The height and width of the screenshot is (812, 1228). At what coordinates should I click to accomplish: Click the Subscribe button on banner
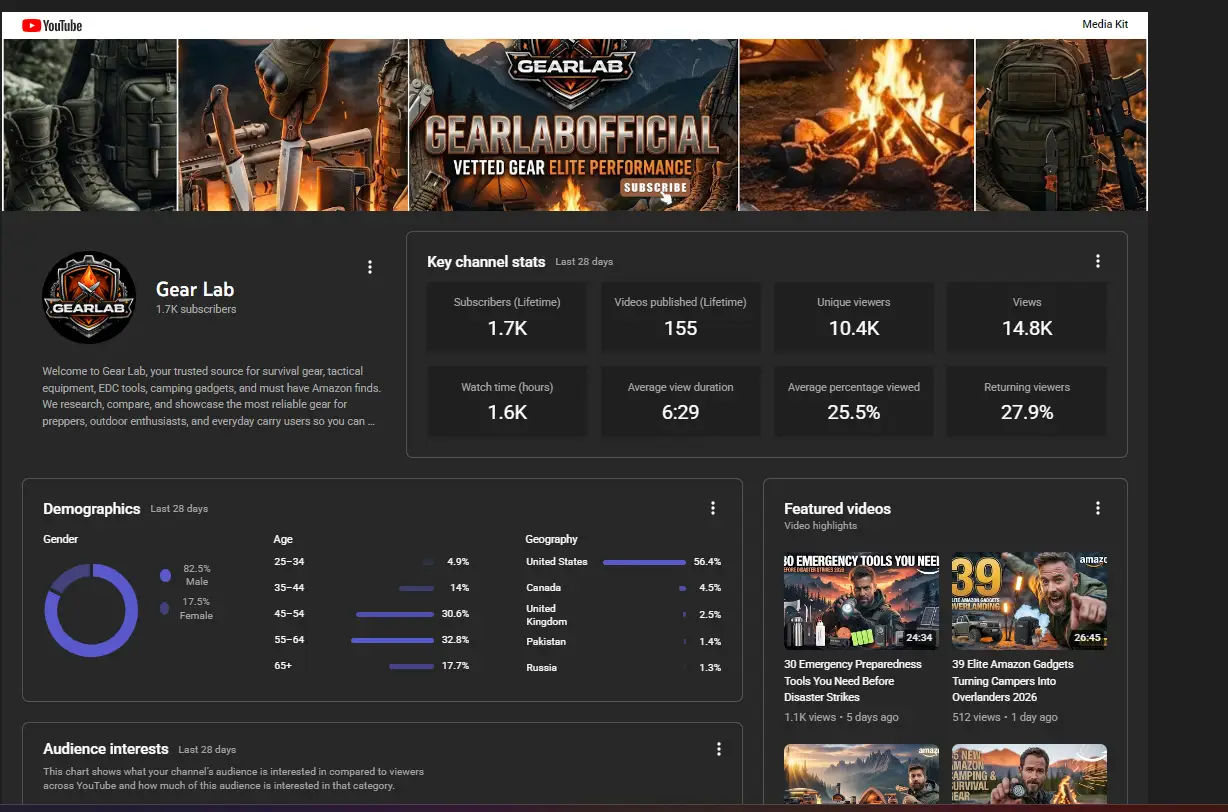(656, 187)
